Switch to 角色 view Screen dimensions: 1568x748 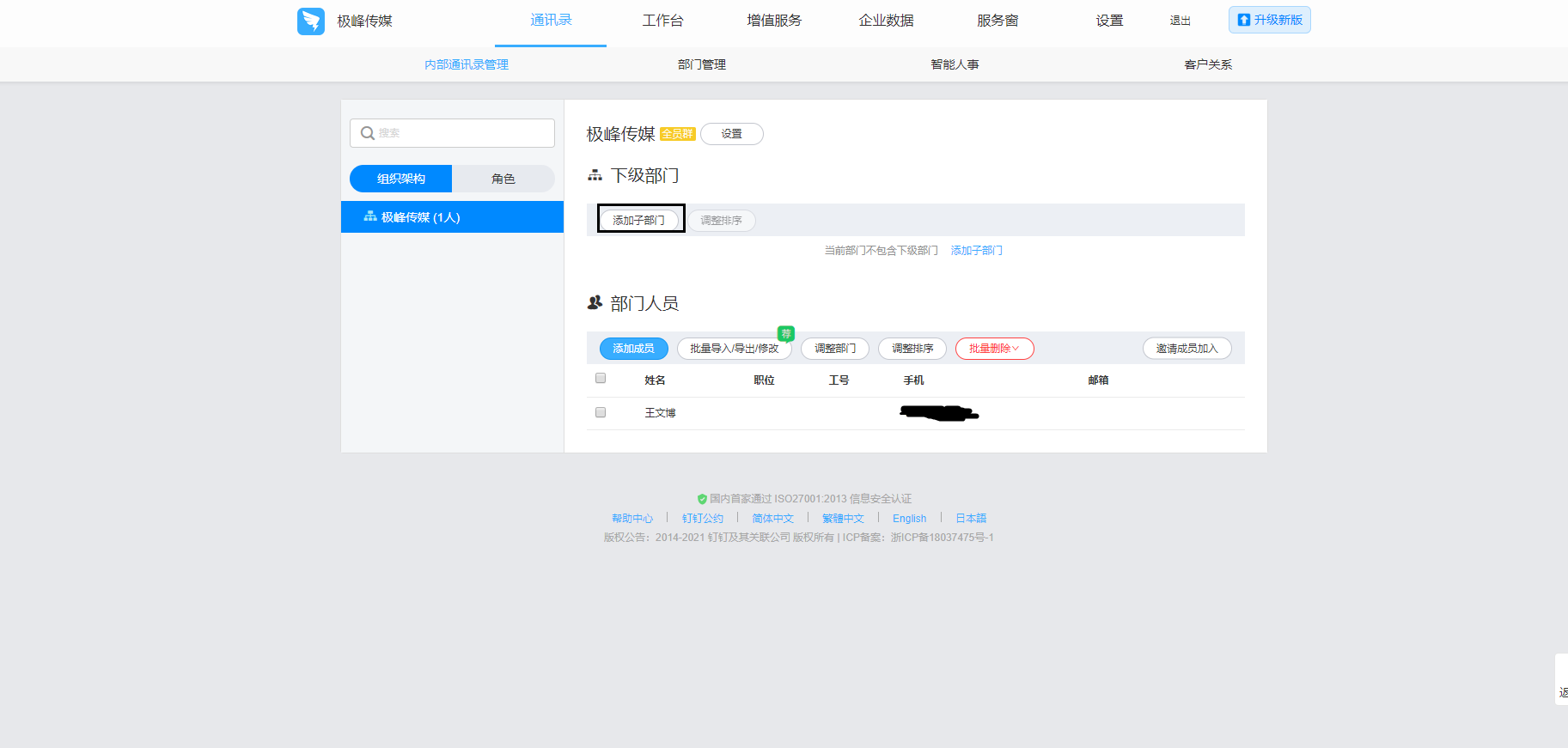point(503,179)
